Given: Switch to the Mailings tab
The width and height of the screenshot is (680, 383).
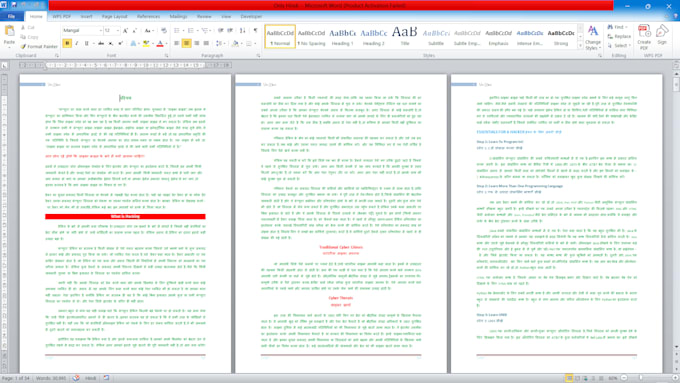Looking at the screenshot, I should pyautogui.click(x=178, y=16).
